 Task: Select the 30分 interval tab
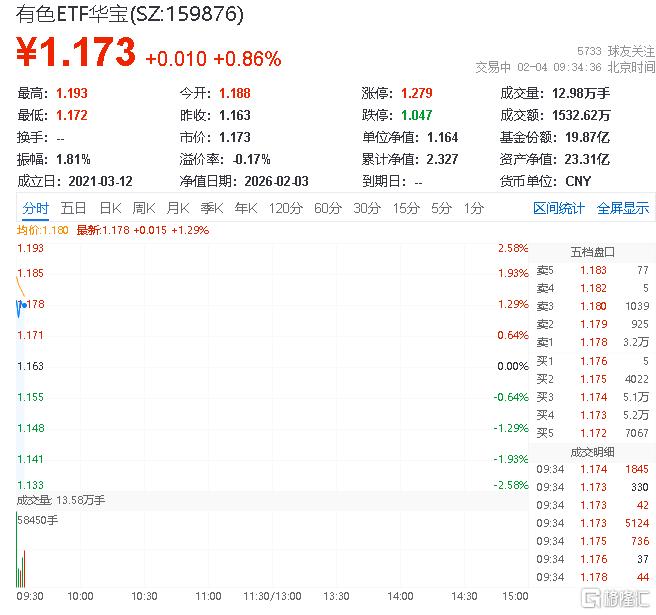point(367,208)
